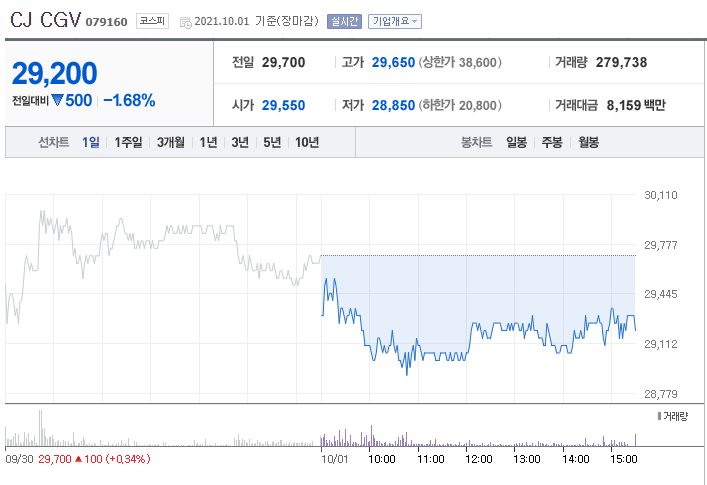Switch to 1주일 line chart
This screenshot has height=485, width=707.
128,142
